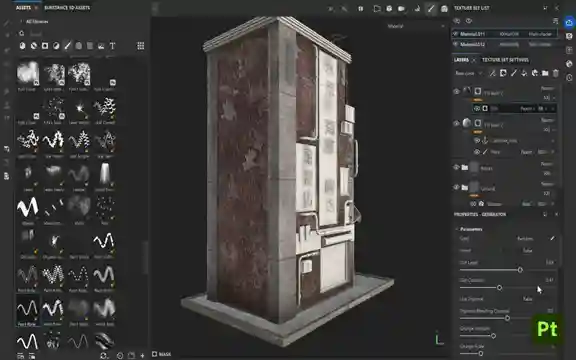Screen dimensions: 576x360
Task: Switch to the ASSETS tab
Action: pos(23,8)
